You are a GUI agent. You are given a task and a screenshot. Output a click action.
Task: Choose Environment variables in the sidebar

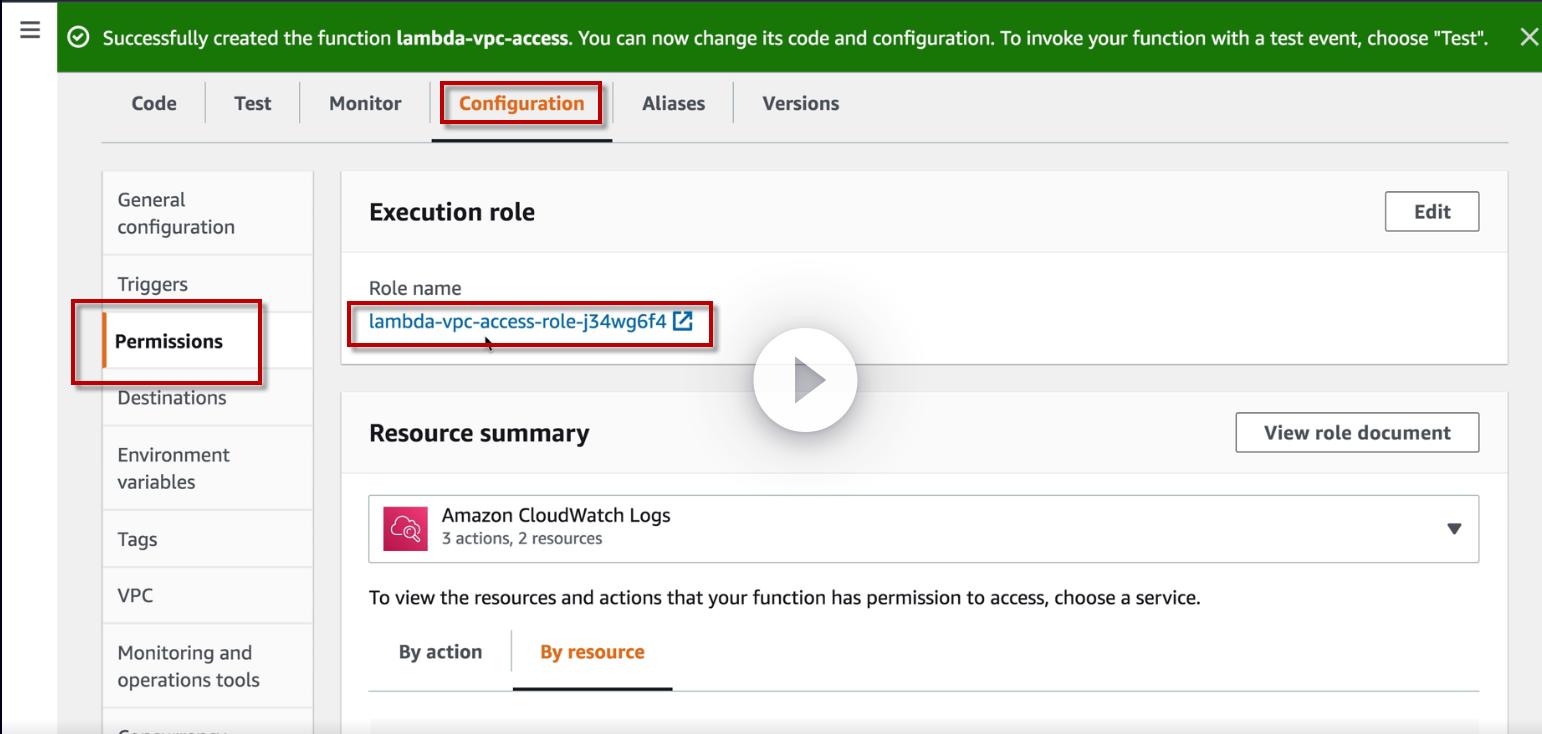pyautogui.click(x=173, y=468)
